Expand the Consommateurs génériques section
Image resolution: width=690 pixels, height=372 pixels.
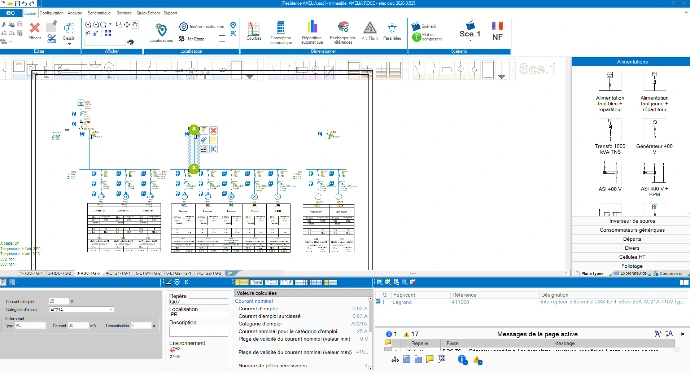[x=631, y=230]
